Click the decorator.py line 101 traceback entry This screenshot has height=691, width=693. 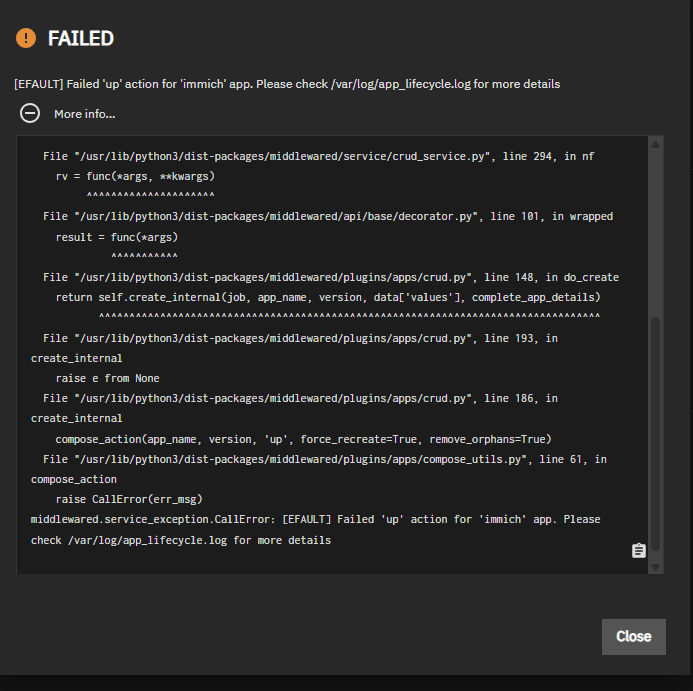(328, 216)
